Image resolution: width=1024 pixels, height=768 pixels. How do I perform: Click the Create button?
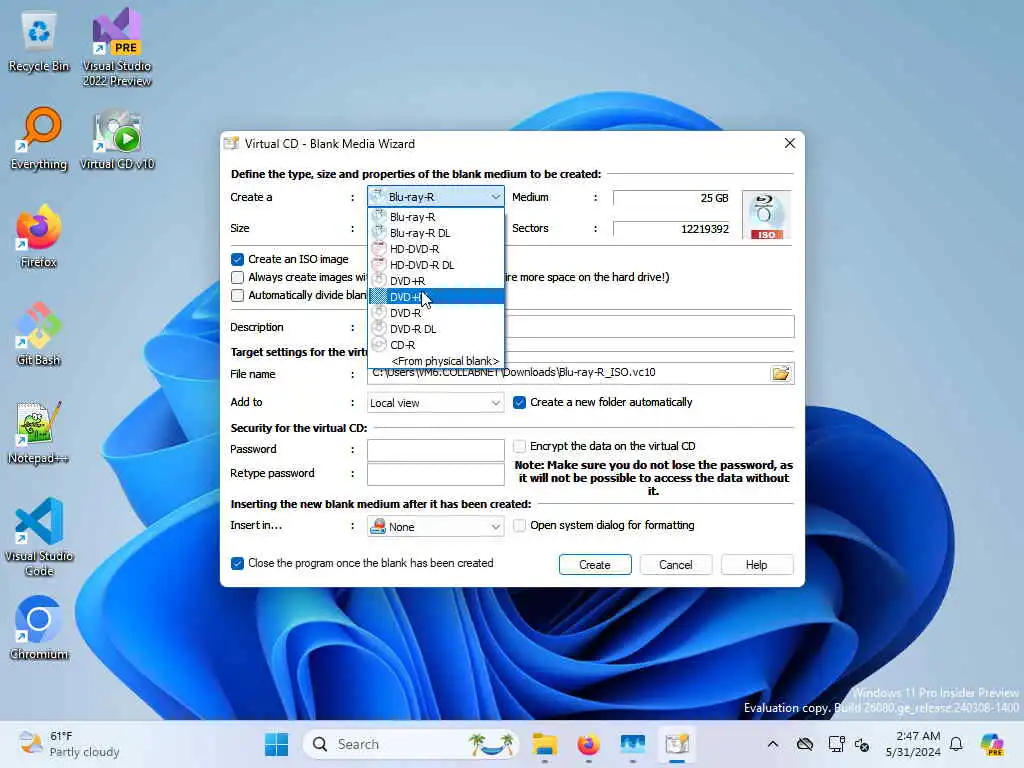coord(595,565)
